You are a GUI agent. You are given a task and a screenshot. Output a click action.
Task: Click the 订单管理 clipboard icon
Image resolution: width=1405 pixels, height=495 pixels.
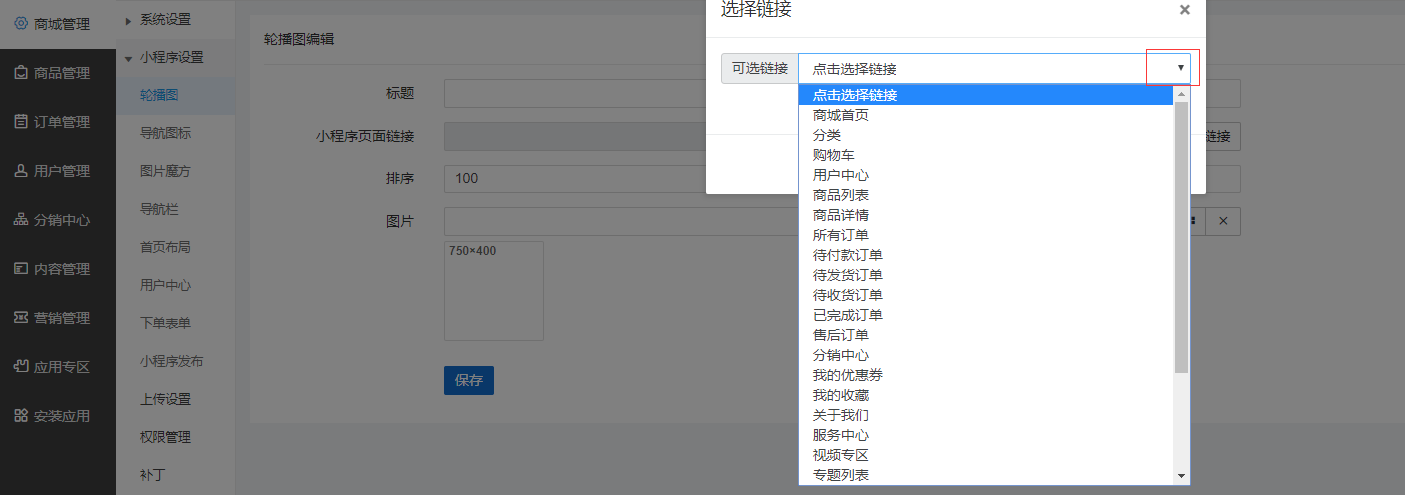click(x=21, y=122)
